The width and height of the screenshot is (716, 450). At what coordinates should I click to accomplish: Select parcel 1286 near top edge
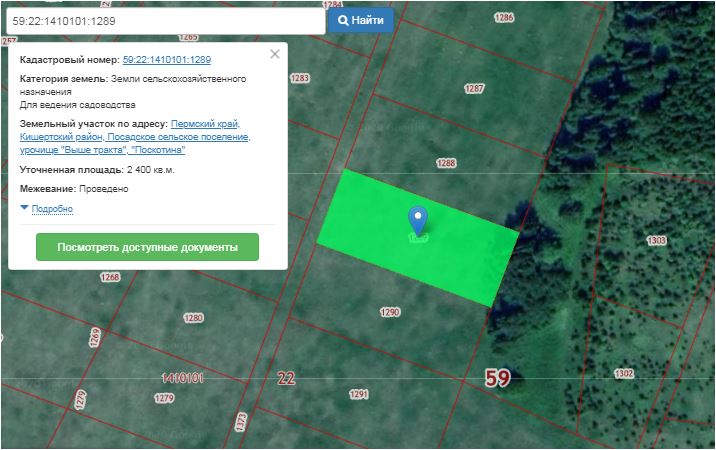(503, 18)
